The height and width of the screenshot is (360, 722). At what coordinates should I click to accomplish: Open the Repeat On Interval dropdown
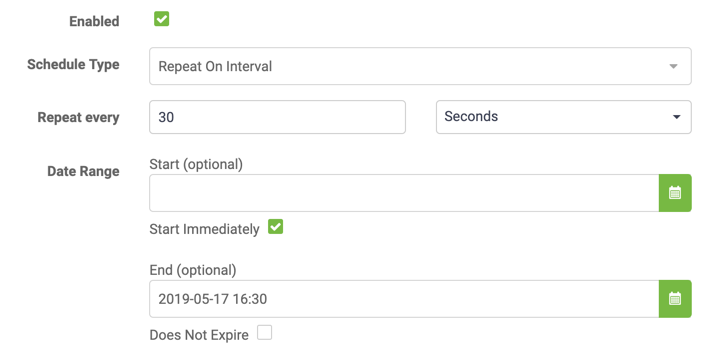420,66
